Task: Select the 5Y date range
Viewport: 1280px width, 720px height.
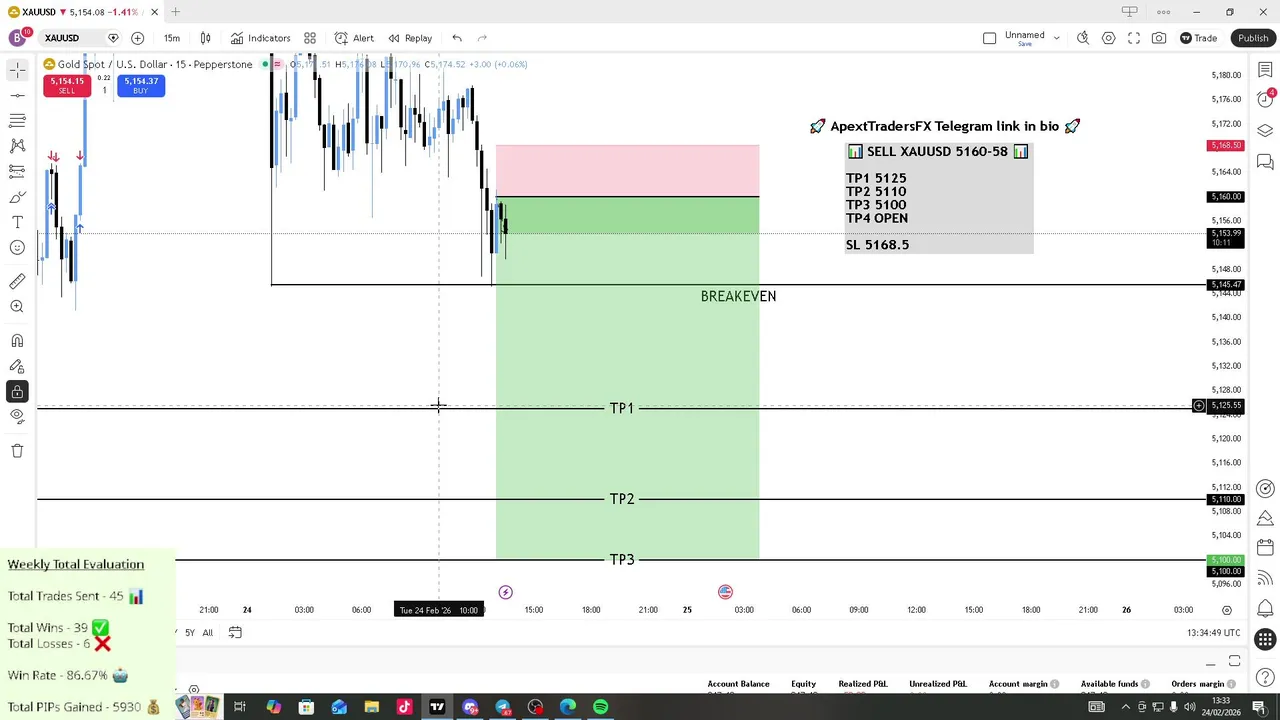Action: click(190, 632)
